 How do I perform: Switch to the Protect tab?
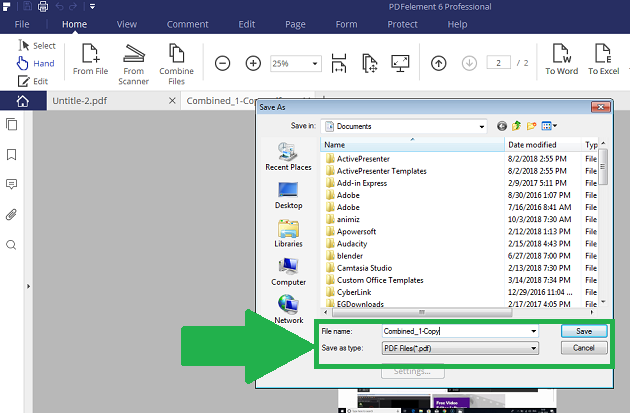coord(402,24)
